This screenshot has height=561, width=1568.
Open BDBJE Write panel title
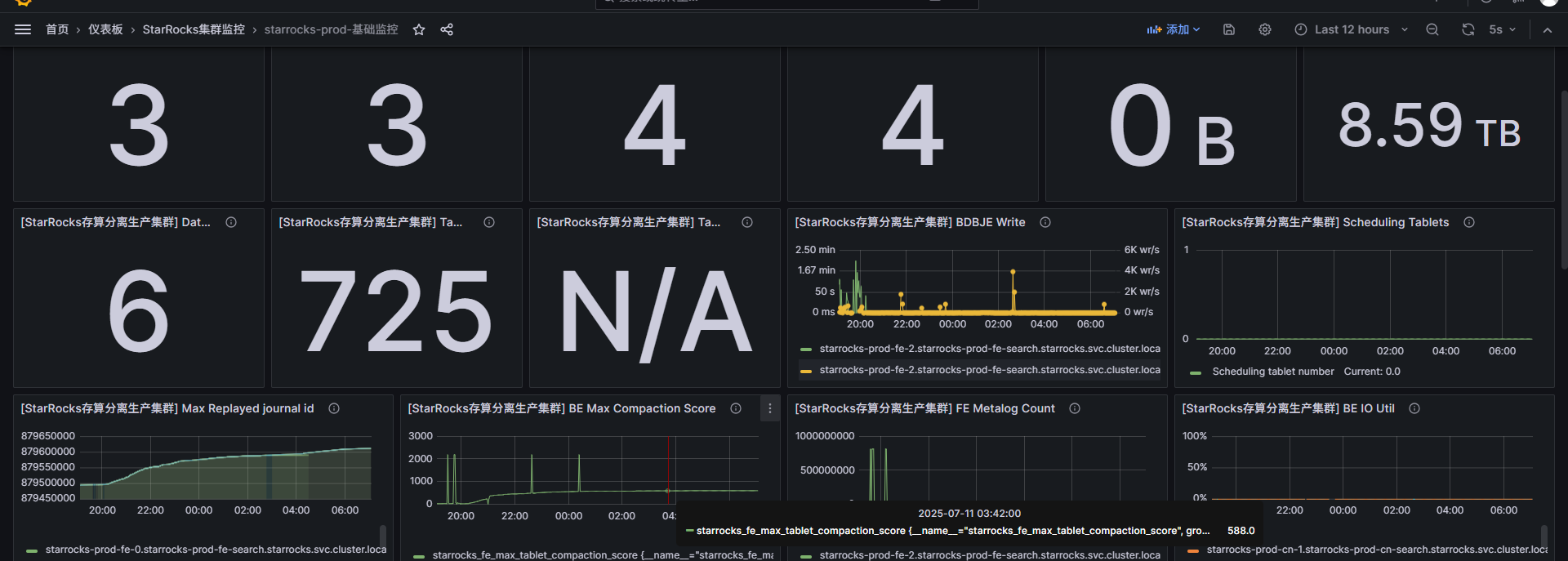coord(910,222)
